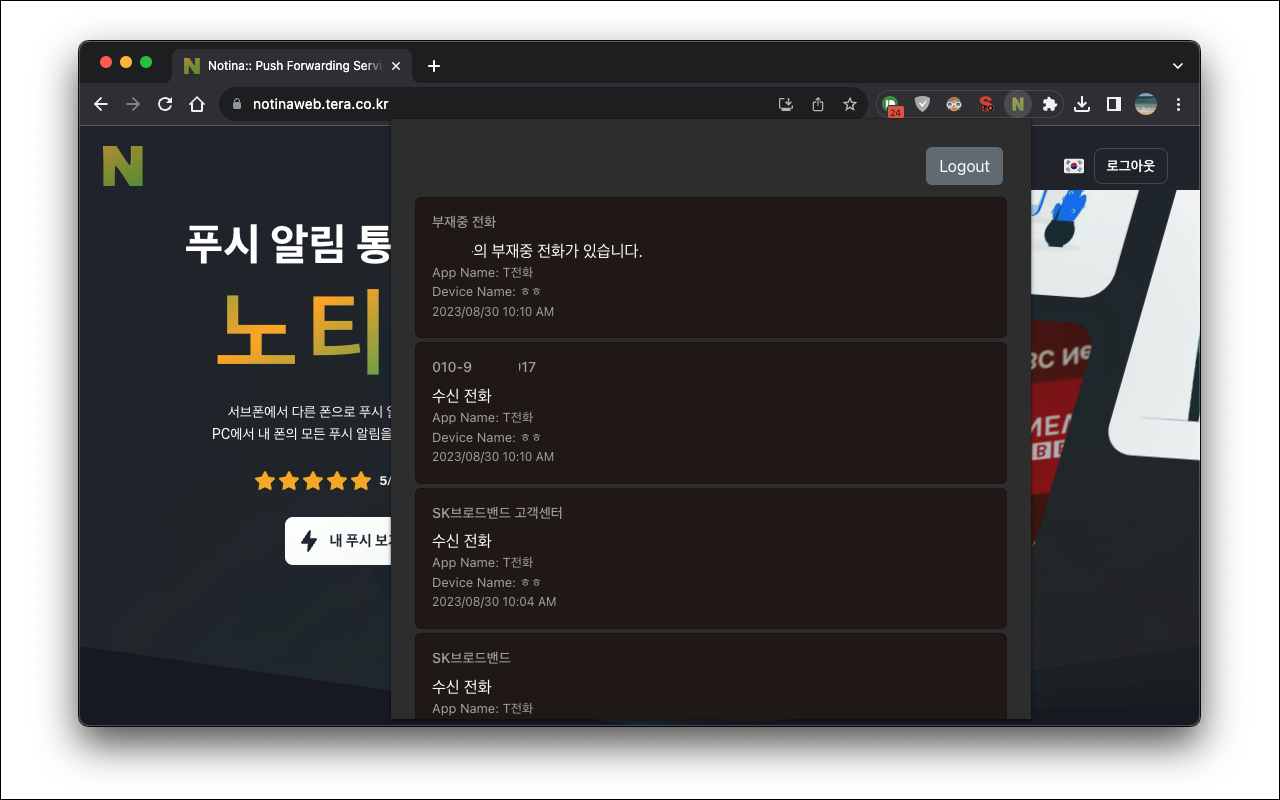The width and height of the screenshot is (1280, 800).
Task: Open the SK브로드밴드 고객센터 notification card
Action: coord(711,558)
